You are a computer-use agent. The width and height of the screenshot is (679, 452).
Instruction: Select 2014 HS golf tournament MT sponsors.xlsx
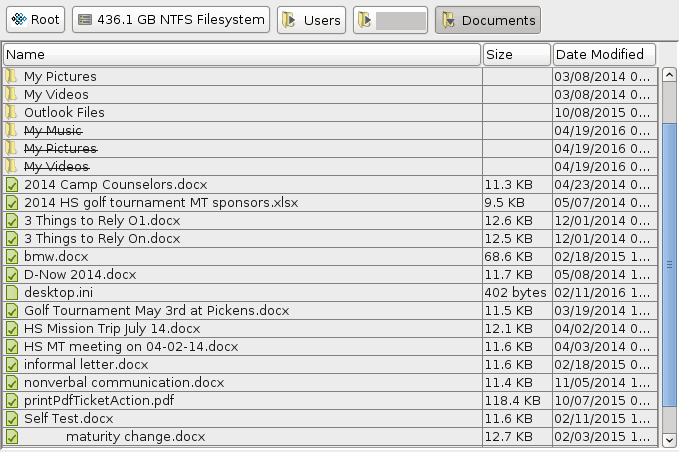coord(160,203)
